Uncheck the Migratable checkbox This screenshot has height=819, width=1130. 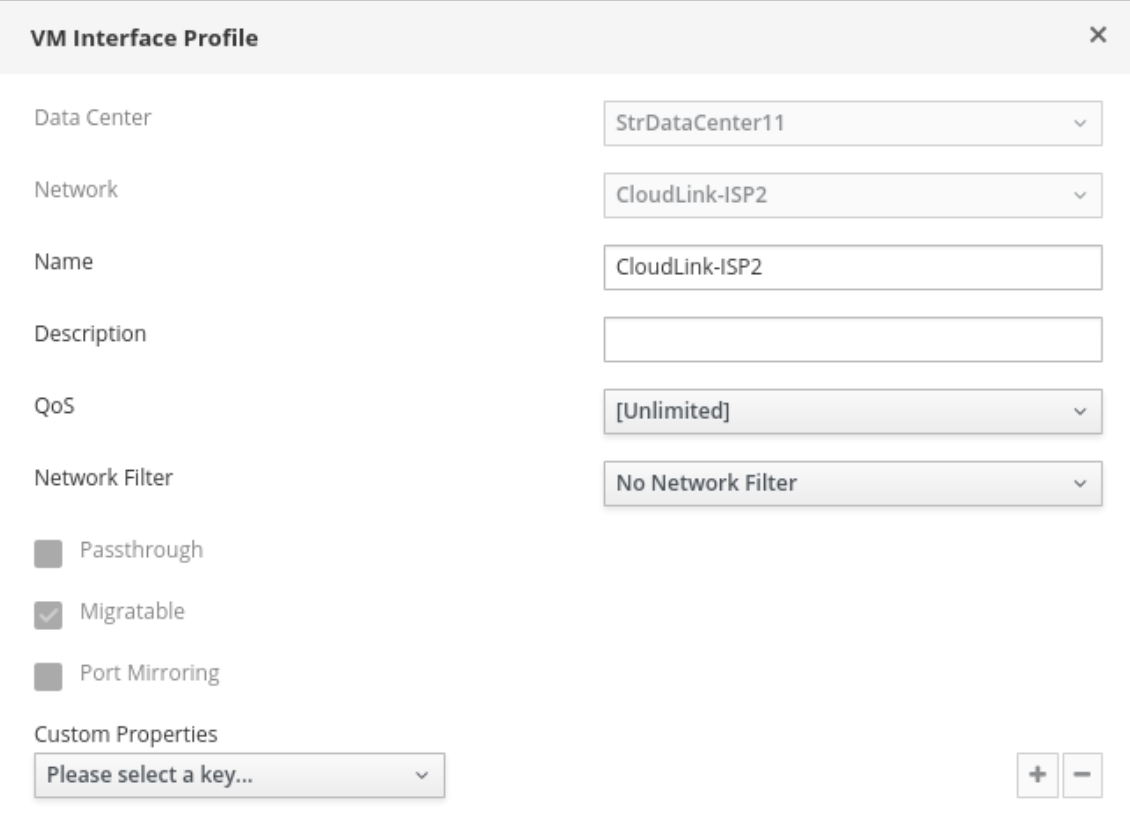[x=47, y=614]
